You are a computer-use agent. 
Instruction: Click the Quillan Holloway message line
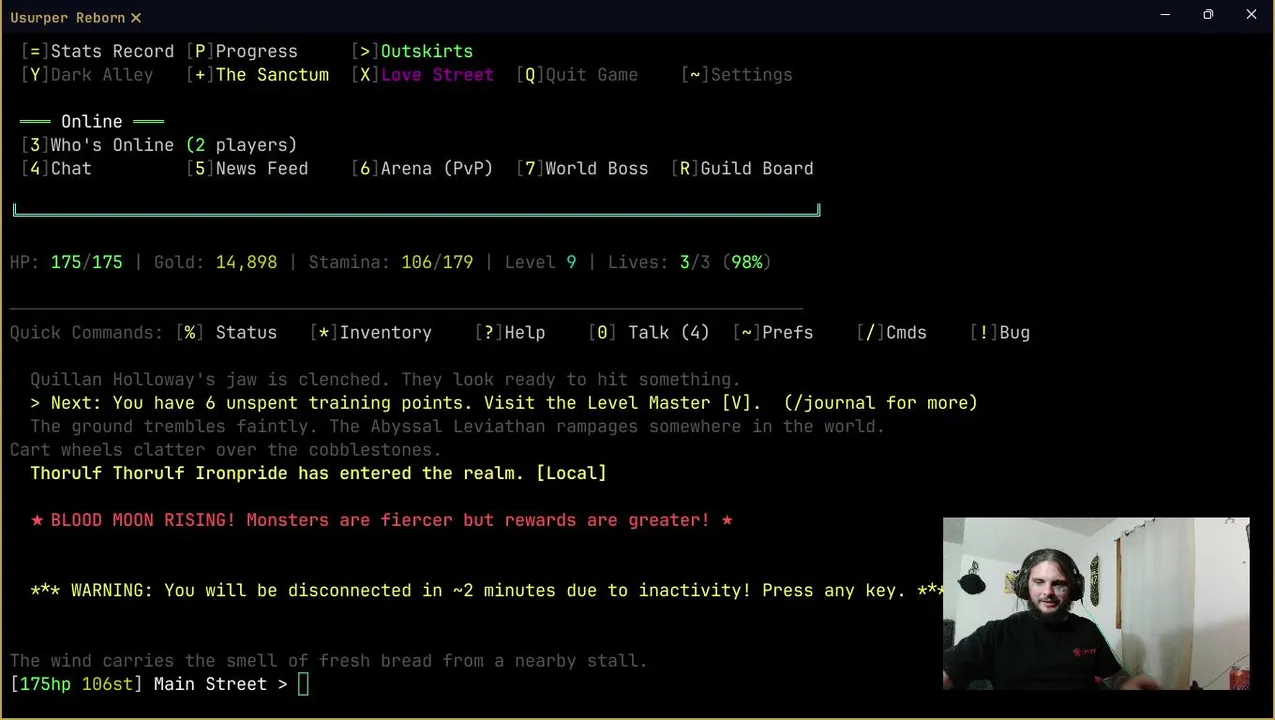click(x=385, y=380)
